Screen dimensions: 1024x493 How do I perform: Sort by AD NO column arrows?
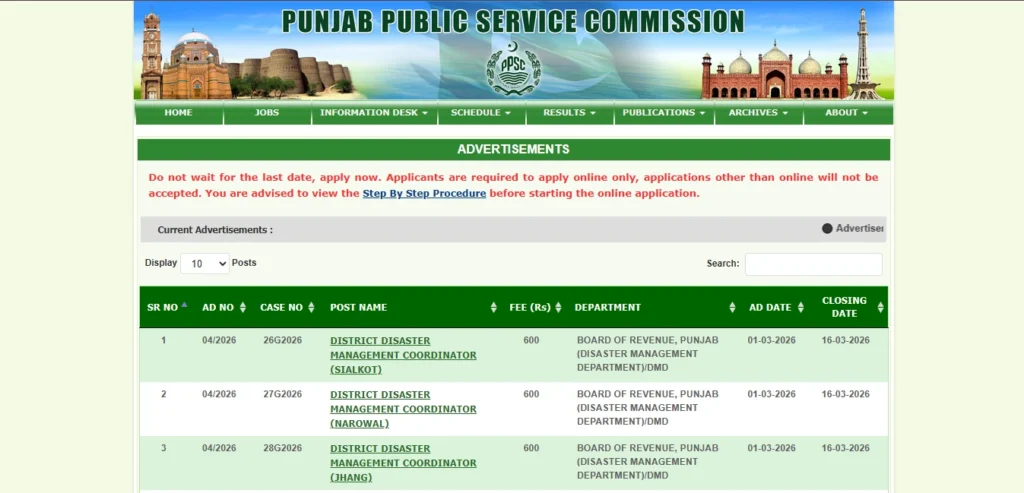tap(243, 308)
